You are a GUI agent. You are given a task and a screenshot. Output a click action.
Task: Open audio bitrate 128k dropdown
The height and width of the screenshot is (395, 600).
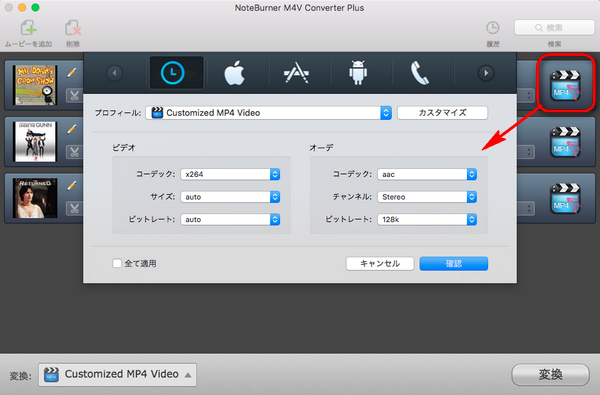(x=427, y=219)
